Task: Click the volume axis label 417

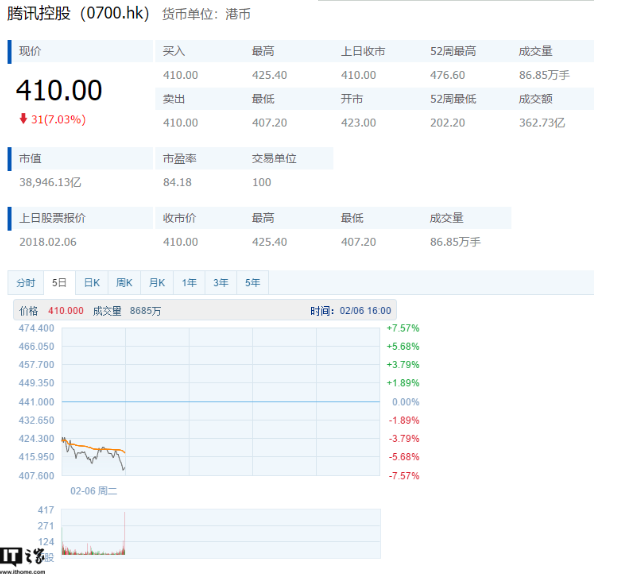Action: coord(46,510)
